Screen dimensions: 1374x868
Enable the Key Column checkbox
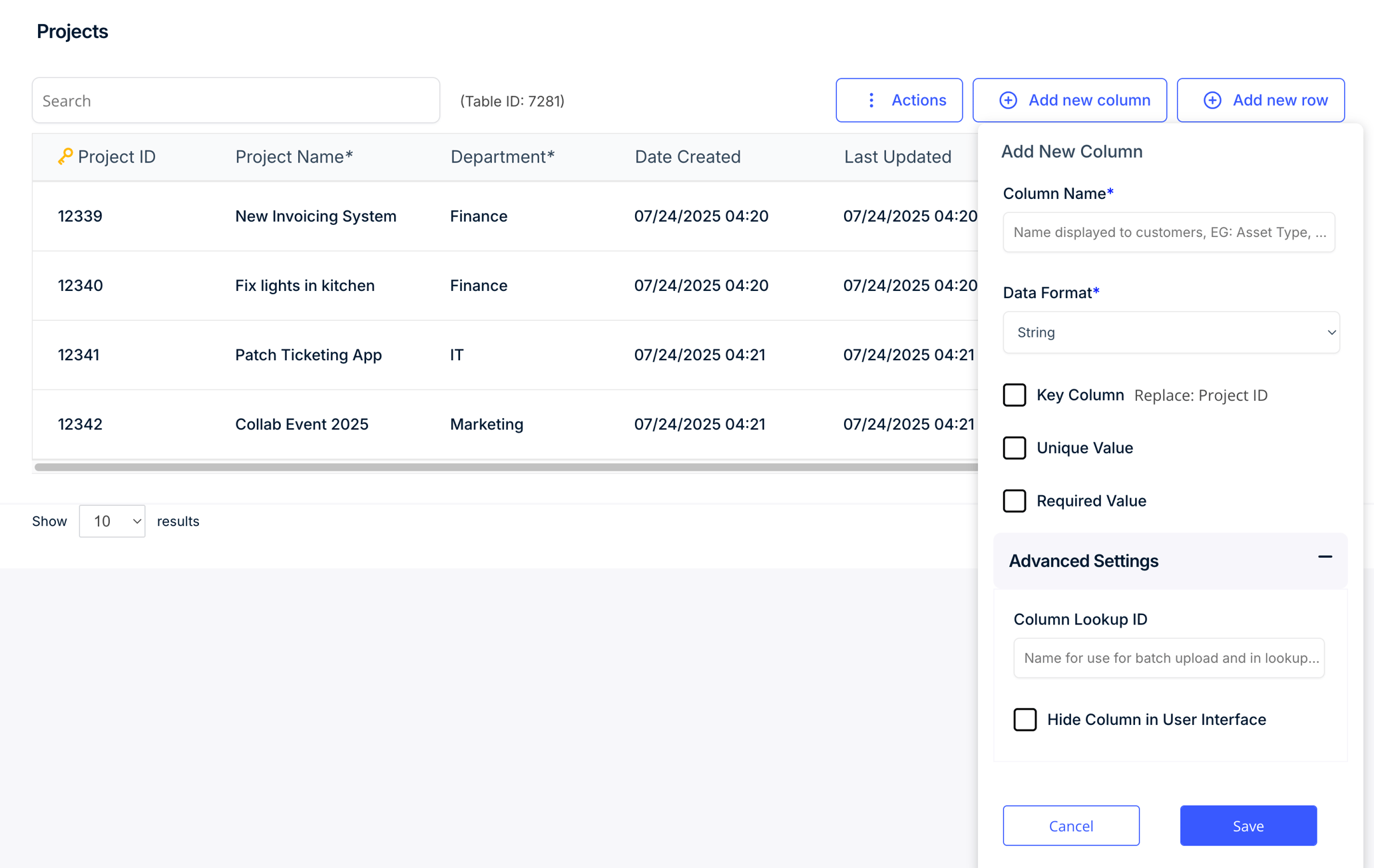[1015, 395]
